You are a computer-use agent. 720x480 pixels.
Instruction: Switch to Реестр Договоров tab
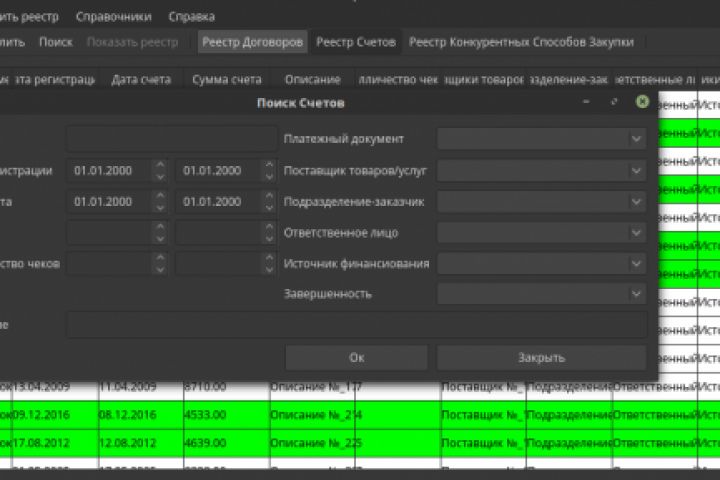click(x=253, y=42)
